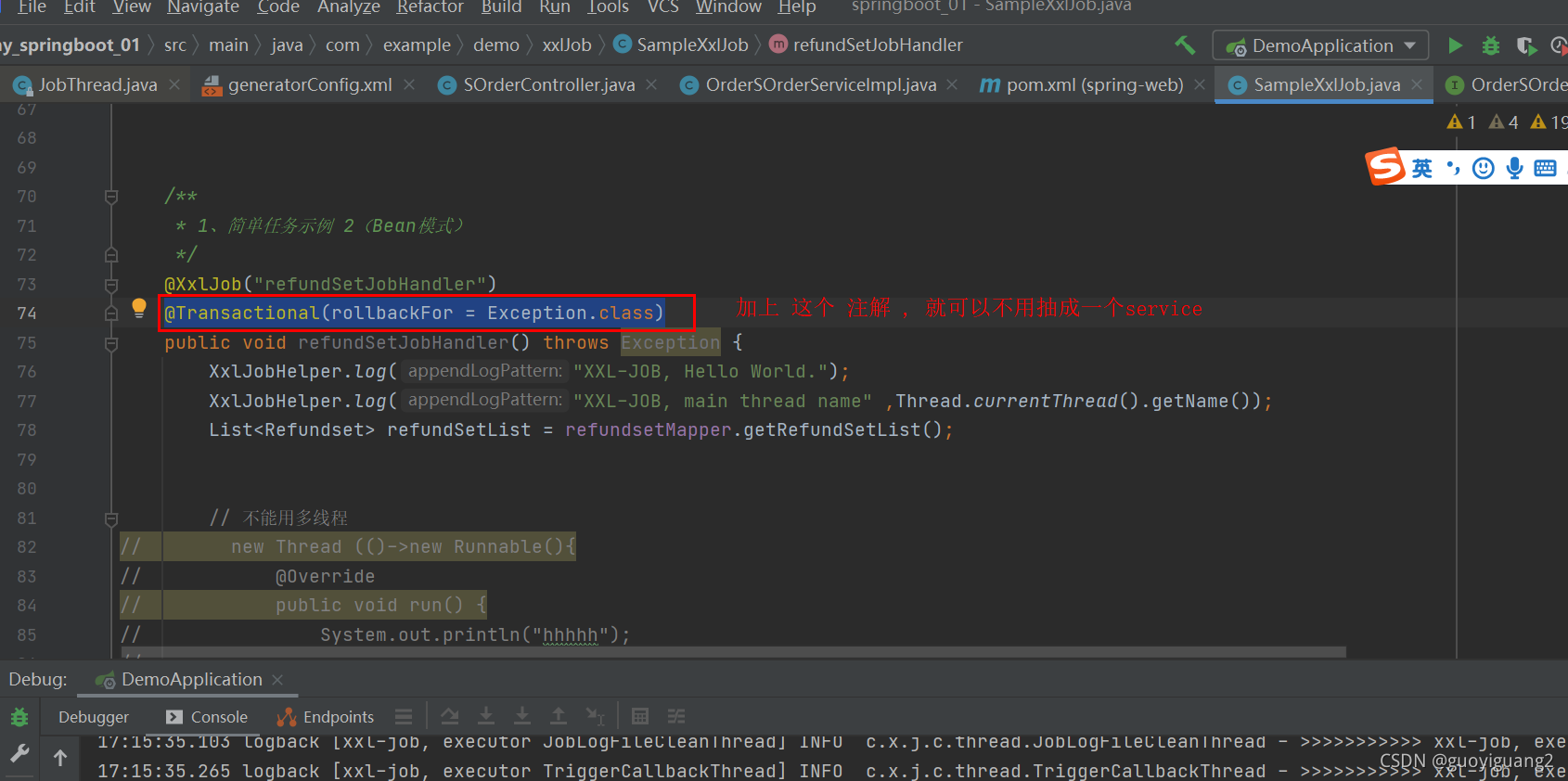The image size is (1568, 781).
Task: Click the SampleXxlJob breadcrumb
Action: click(x=682, y=45)
